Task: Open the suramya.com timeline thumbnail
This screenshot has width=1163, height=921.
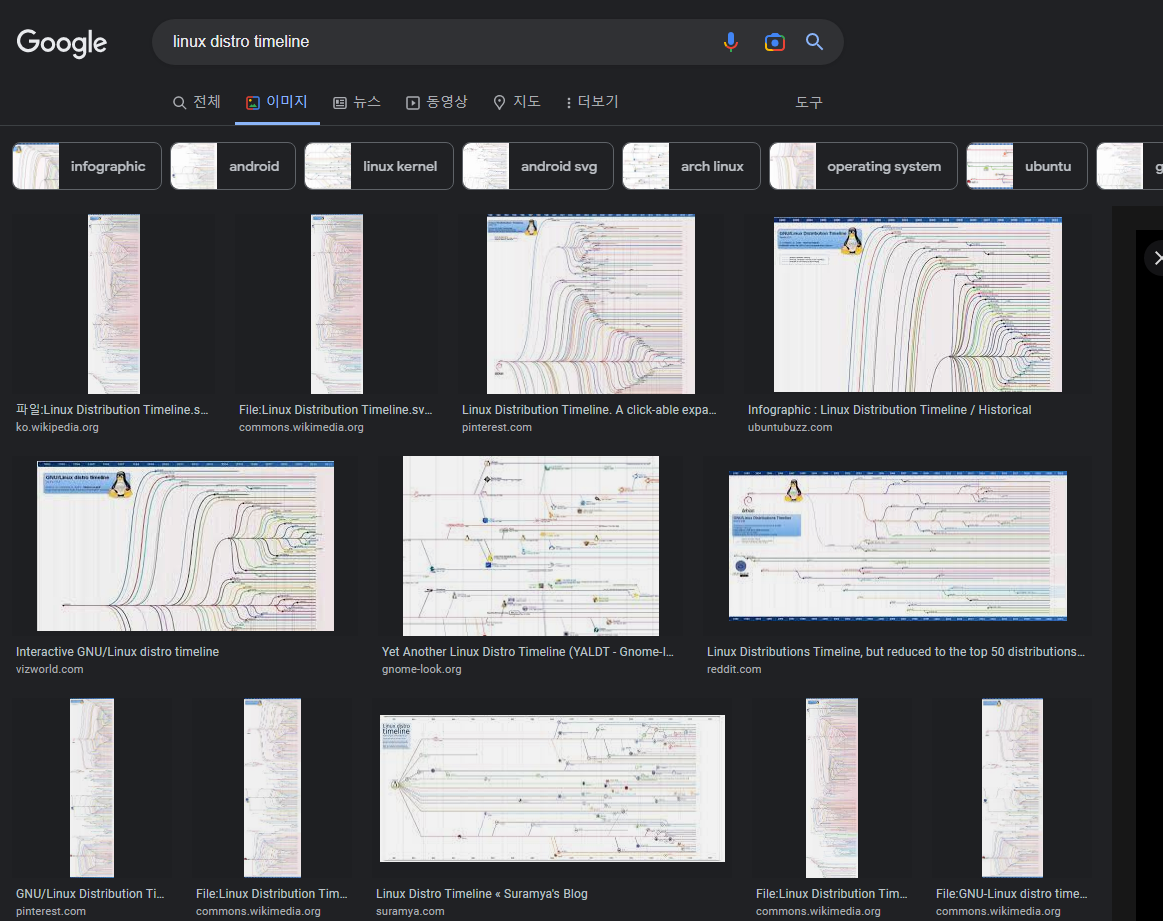Action: pyautogui.click(x=552, y=788)
